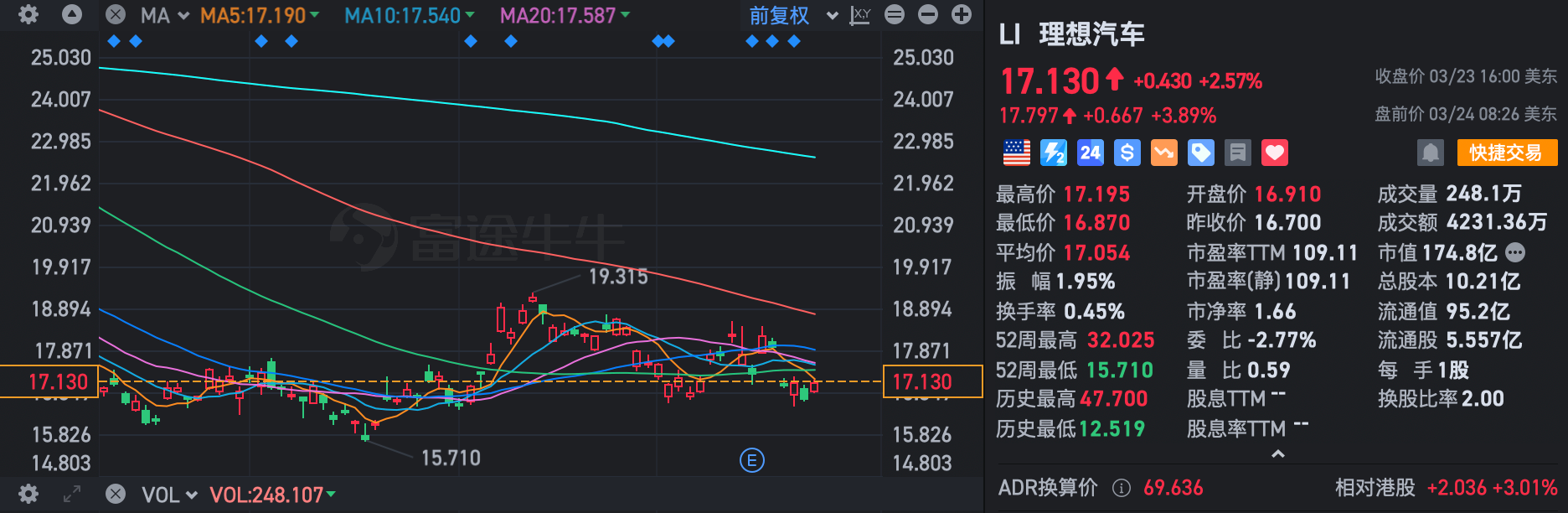
Task: Toggle the XY axis coordinate icon
Action: click(860, 15)
